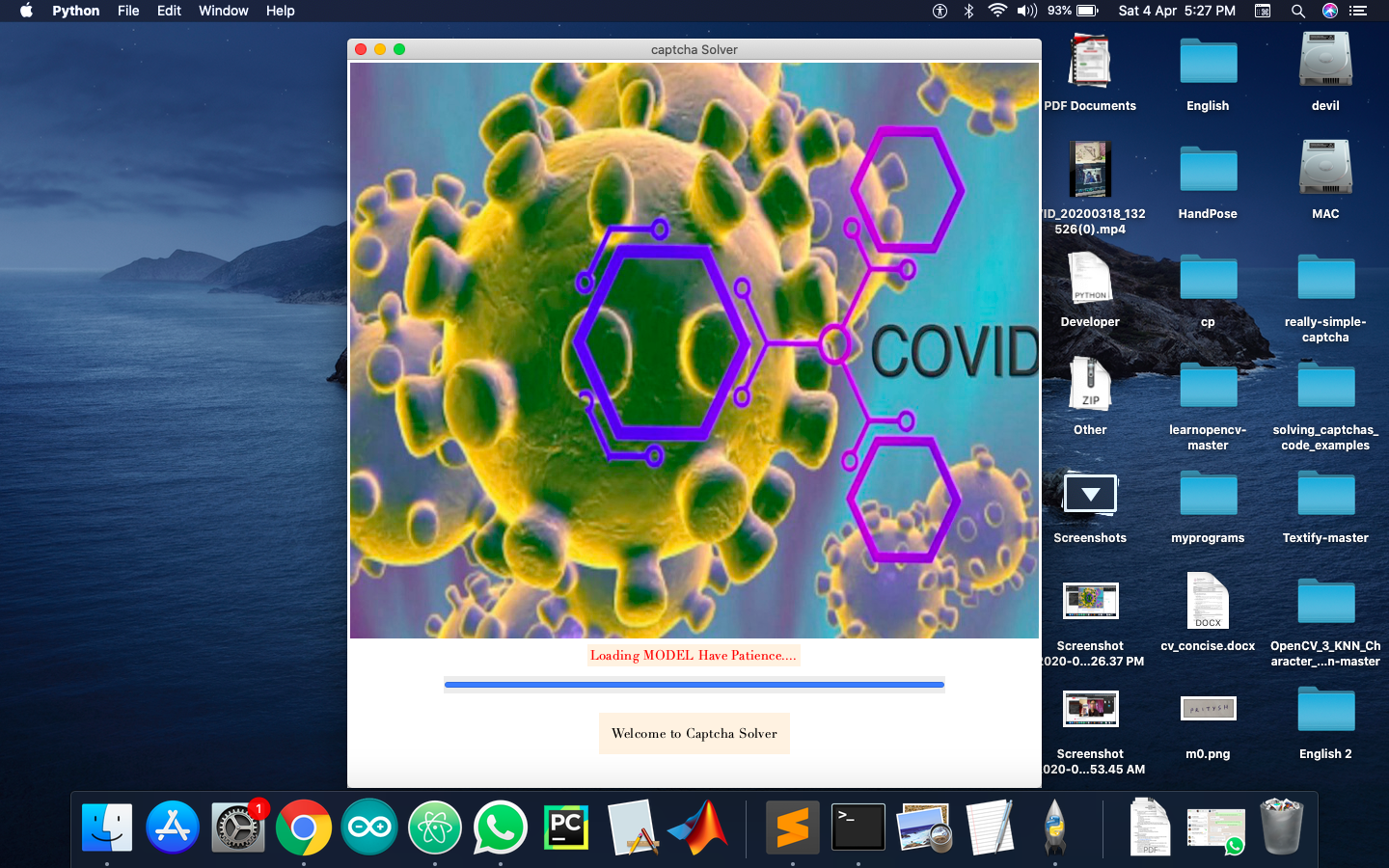Open Atom editor from the dock

click(435, 827)
